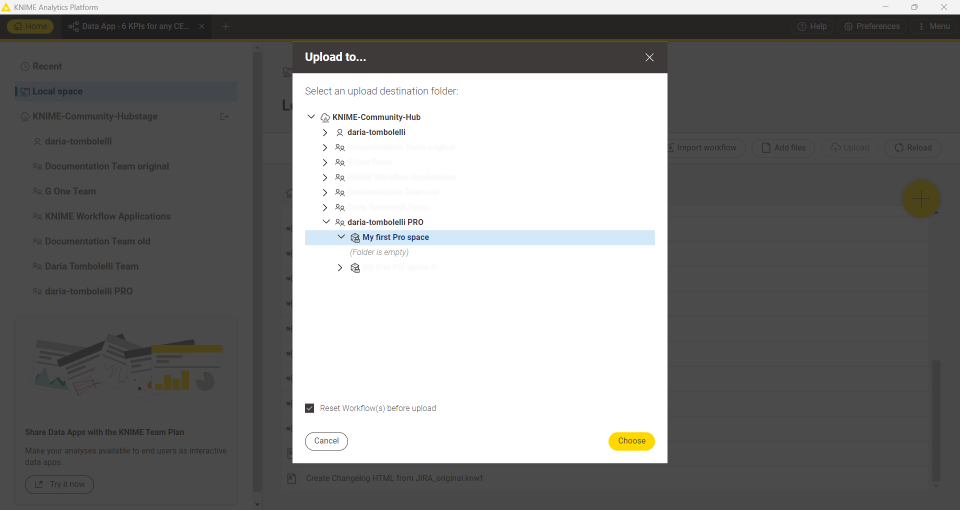Close the Upload to dialog with X
Screen dimensions: 960x510
pyautogui.click(x=649, y=58)
